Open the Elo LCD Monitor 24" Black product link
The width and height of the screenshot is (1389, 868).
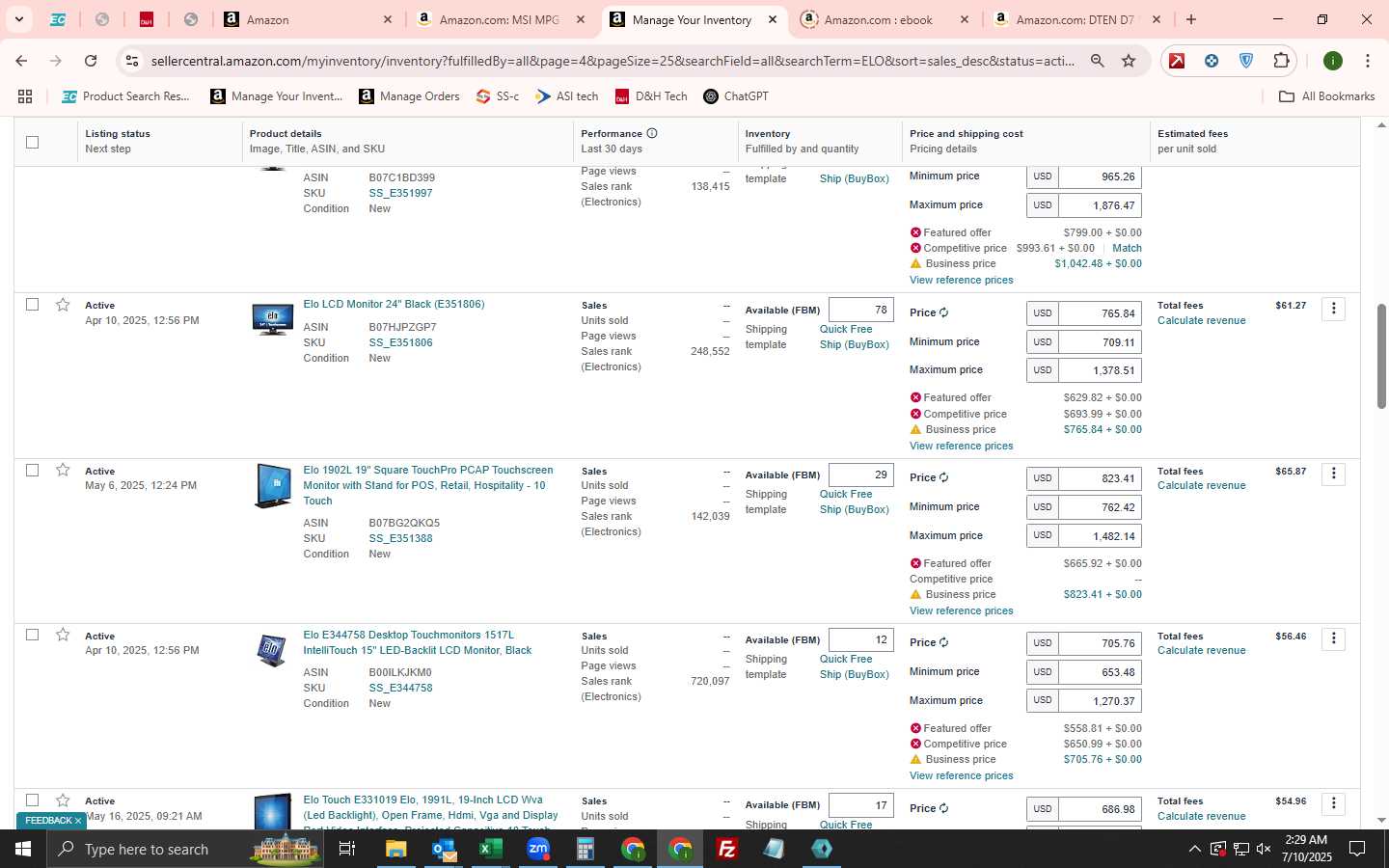click(x=394, y=304)
